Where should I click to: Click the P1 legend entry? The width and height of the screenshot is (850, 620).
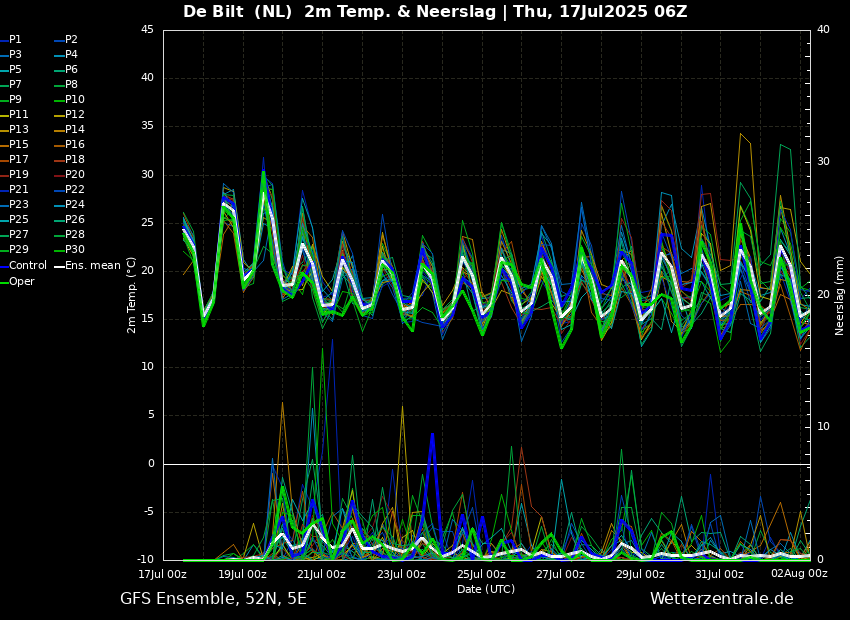[x=15, y=40]
